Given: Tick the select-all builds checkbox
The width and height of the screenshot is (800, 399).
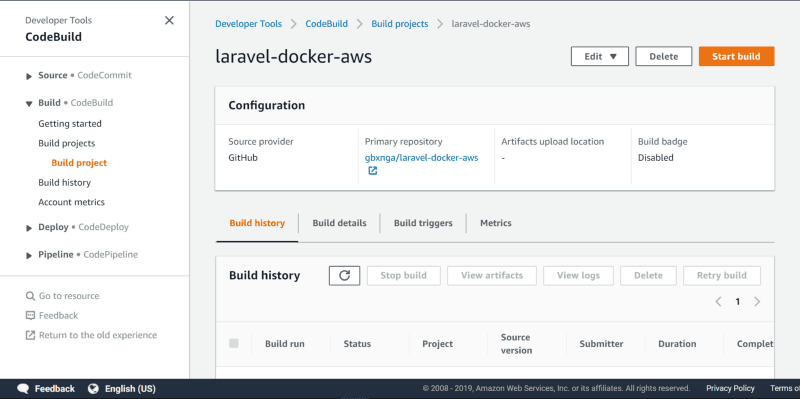Looking at the screenshot, I should [234, 343].
